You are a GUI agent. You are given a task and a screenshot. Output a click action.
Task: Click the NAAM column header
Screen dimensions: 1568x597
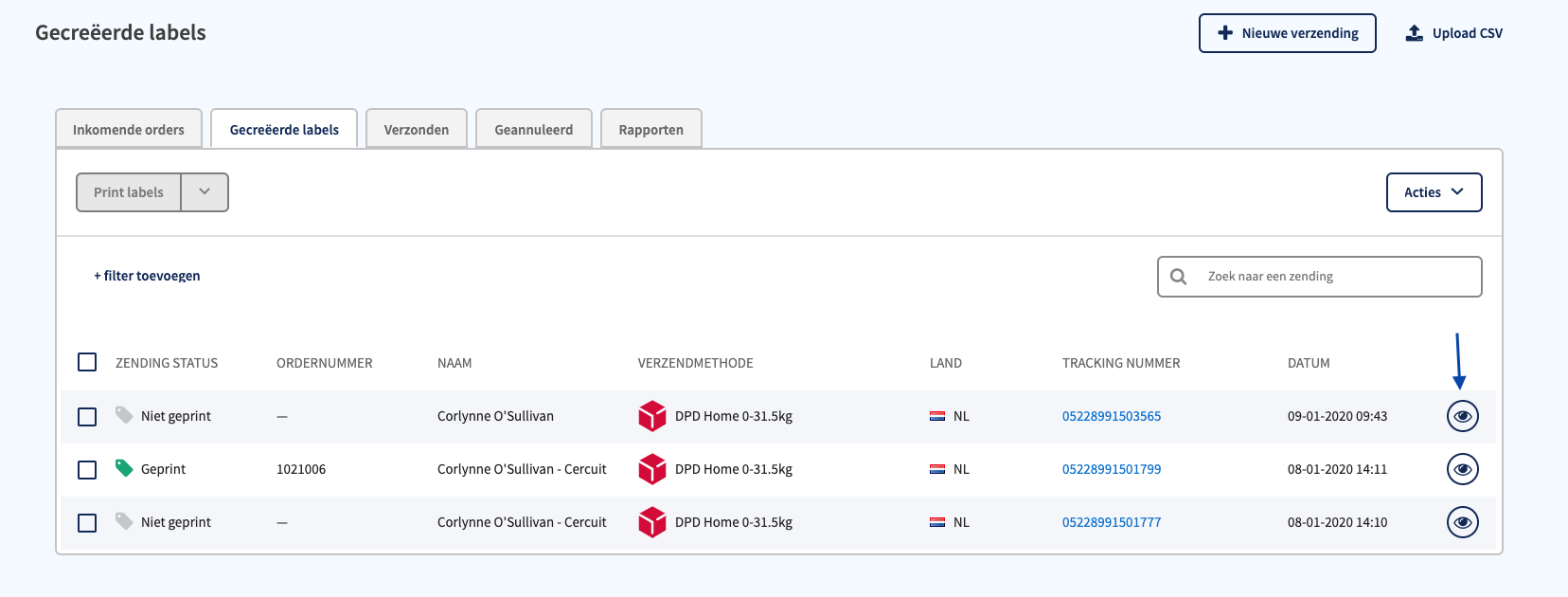coord(454,363)
